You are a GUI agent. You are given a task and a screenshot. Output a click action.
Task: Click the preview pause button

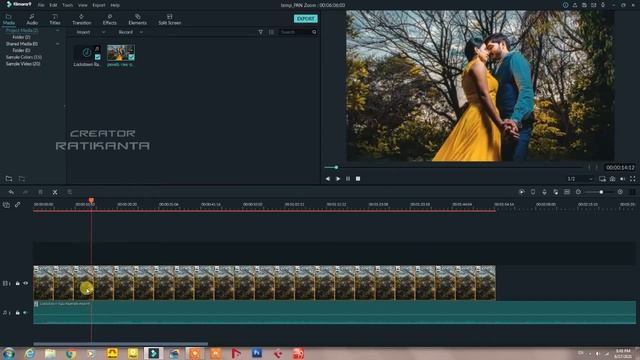348,179
